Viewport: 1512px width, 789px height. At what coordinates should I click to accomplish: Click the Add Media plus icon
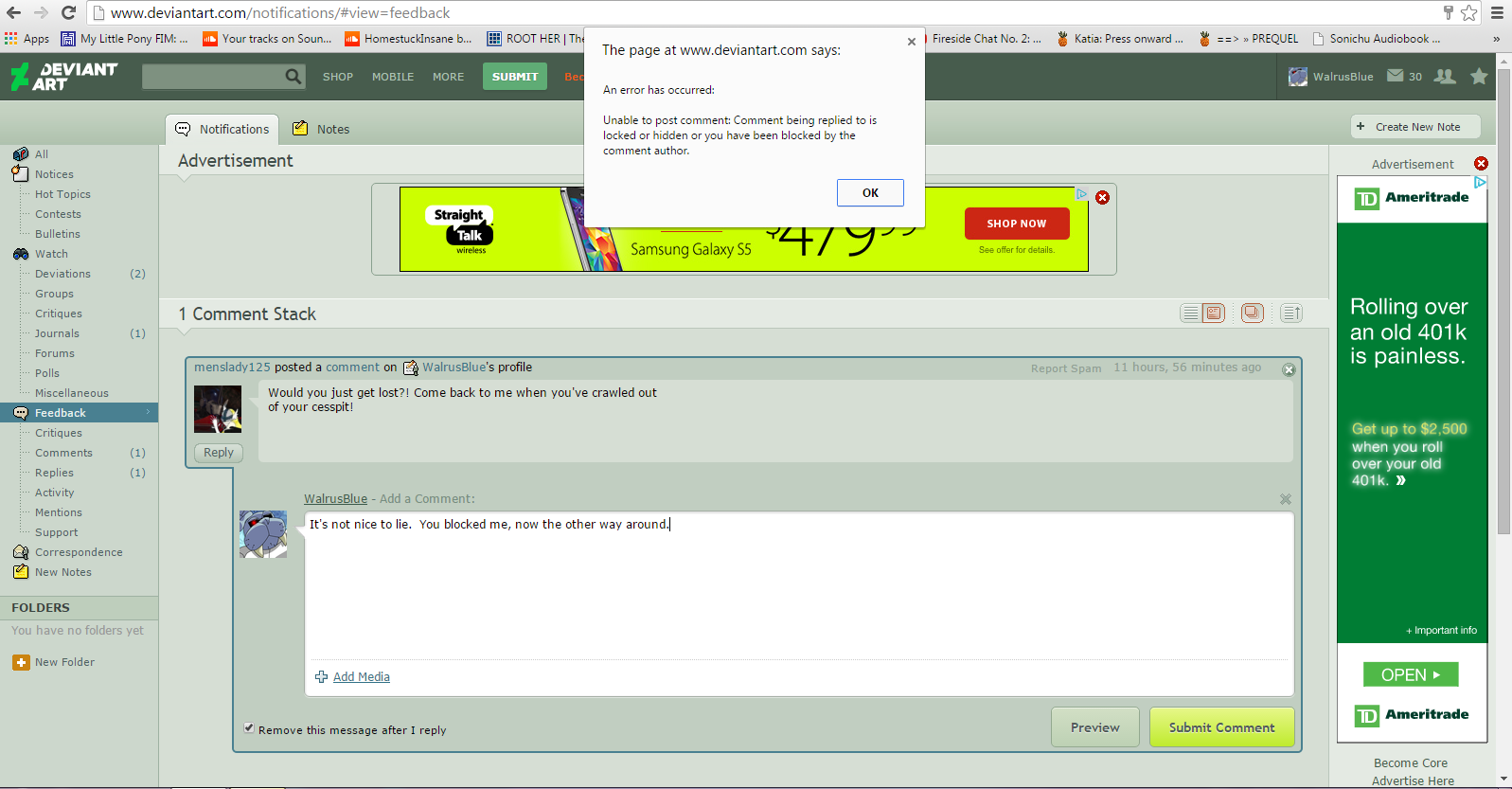pyautogui.click(x=322, y=676)
